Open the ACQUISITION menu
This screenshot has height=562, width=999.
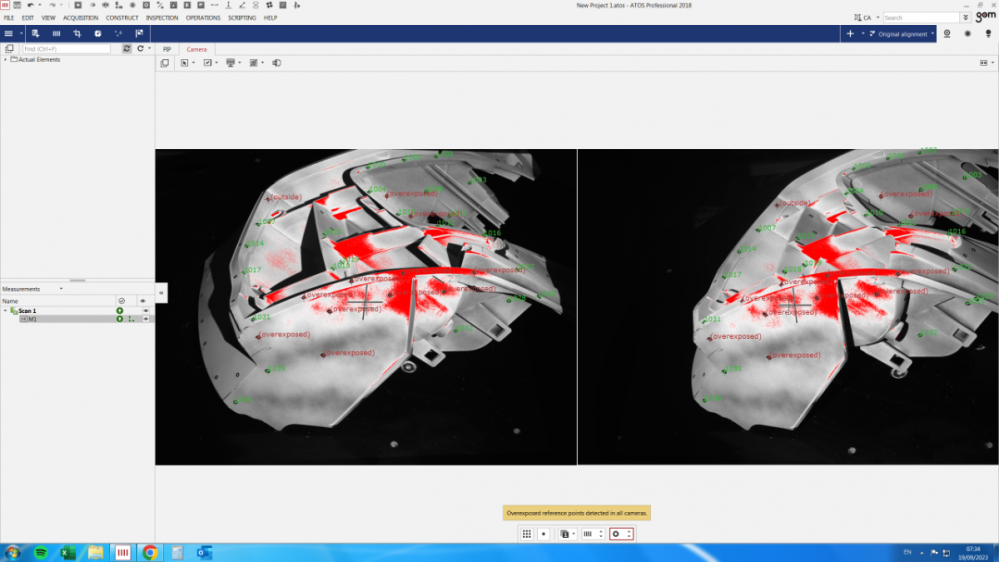point(80,18)
